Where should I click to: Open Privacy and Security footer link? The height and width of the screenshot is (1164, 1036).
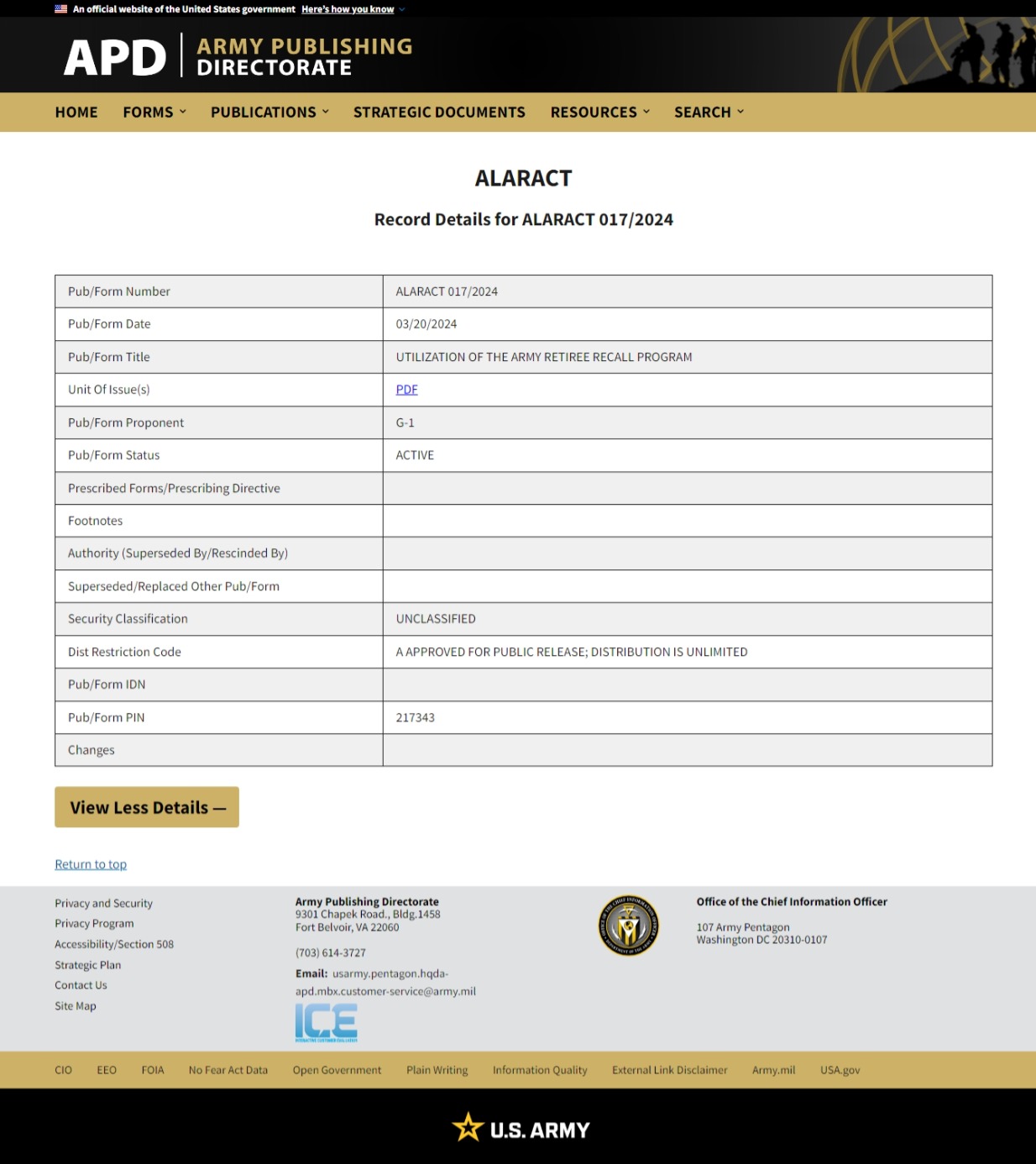pyautogui.click(x=103, y=904)
